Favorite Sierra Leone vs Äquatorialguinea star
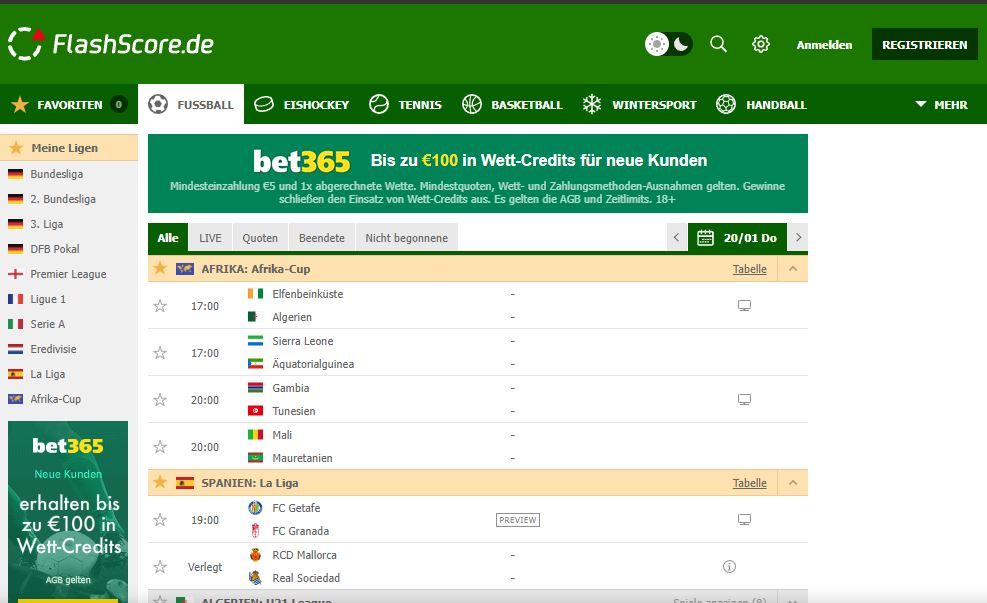The width and height of the screenshot is (987, 603). (160, 353)
